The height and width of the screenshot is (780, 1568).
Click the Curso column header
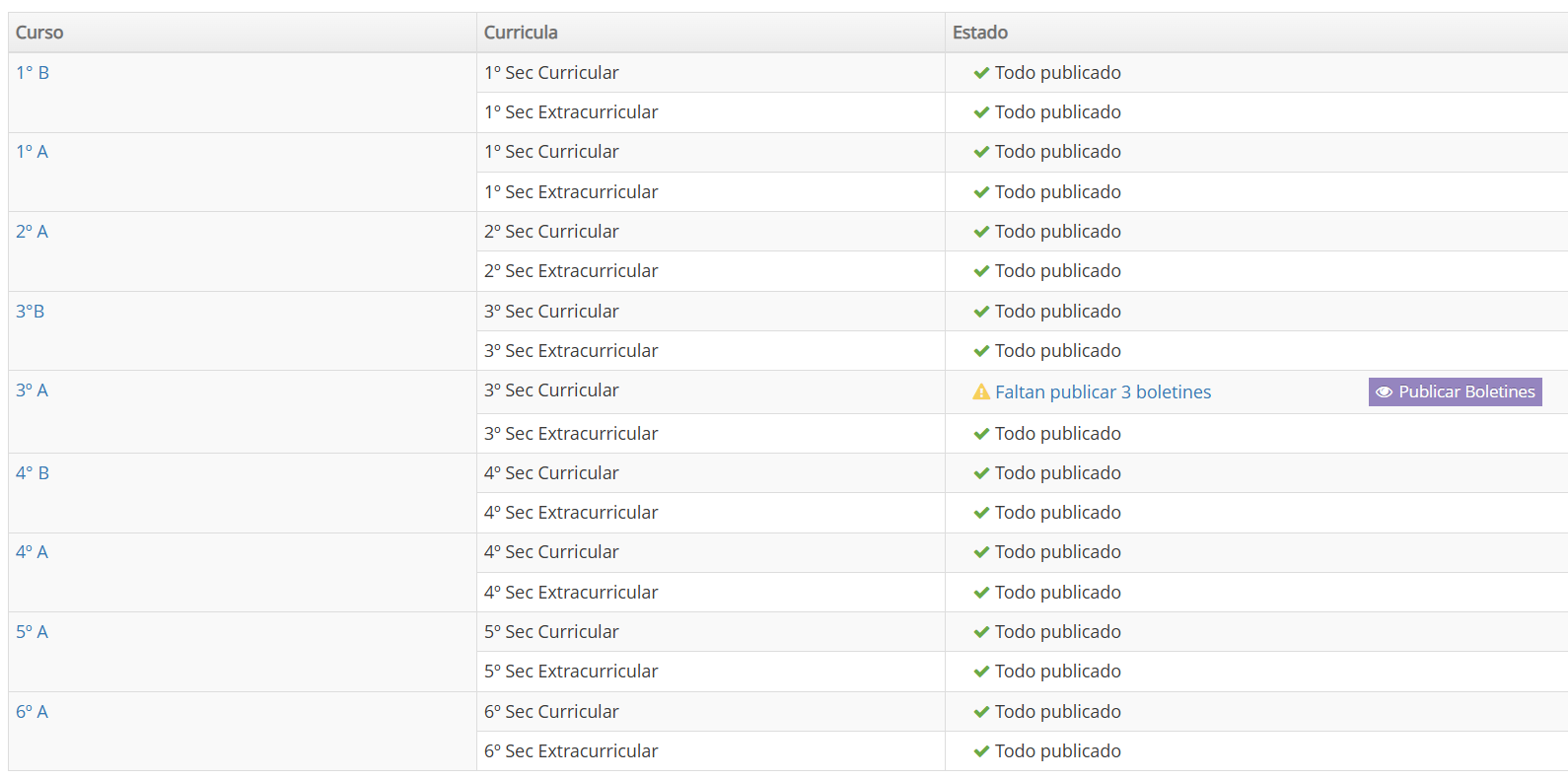(39, 33)
